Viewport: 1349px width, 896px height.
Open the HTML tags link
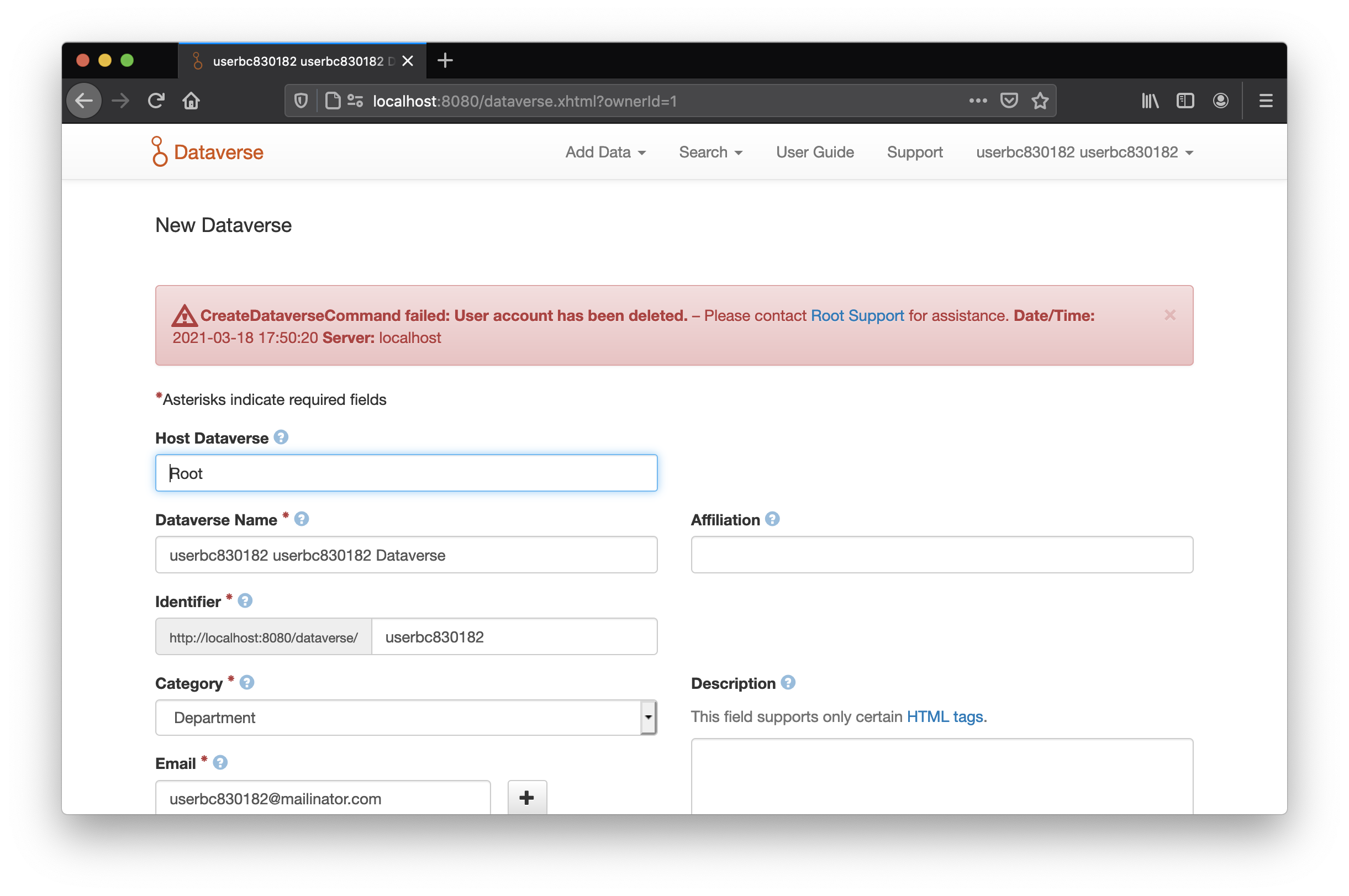tap(945, 716)
